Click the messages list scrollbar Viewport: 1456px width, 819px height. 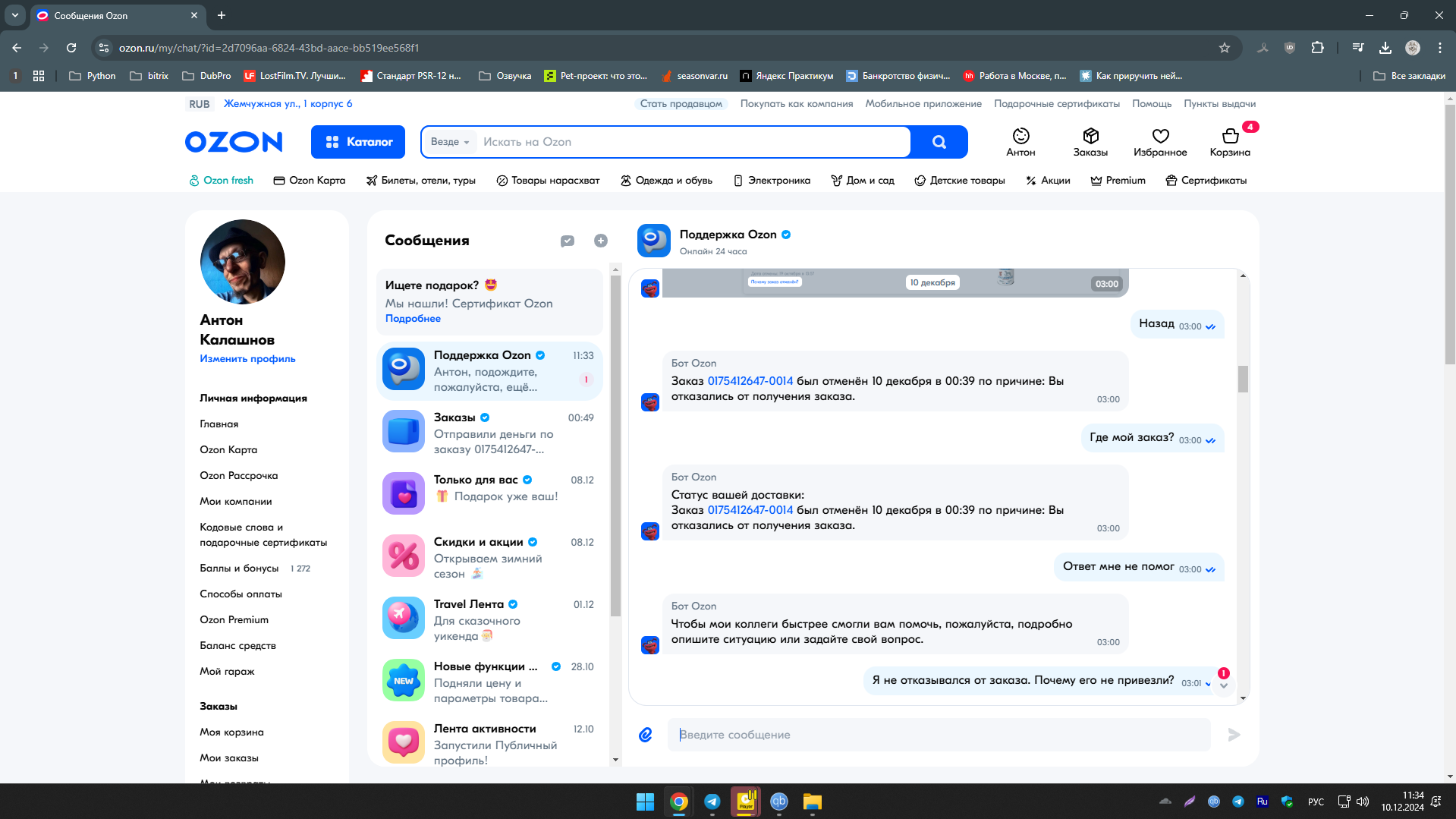click(615, 446)
